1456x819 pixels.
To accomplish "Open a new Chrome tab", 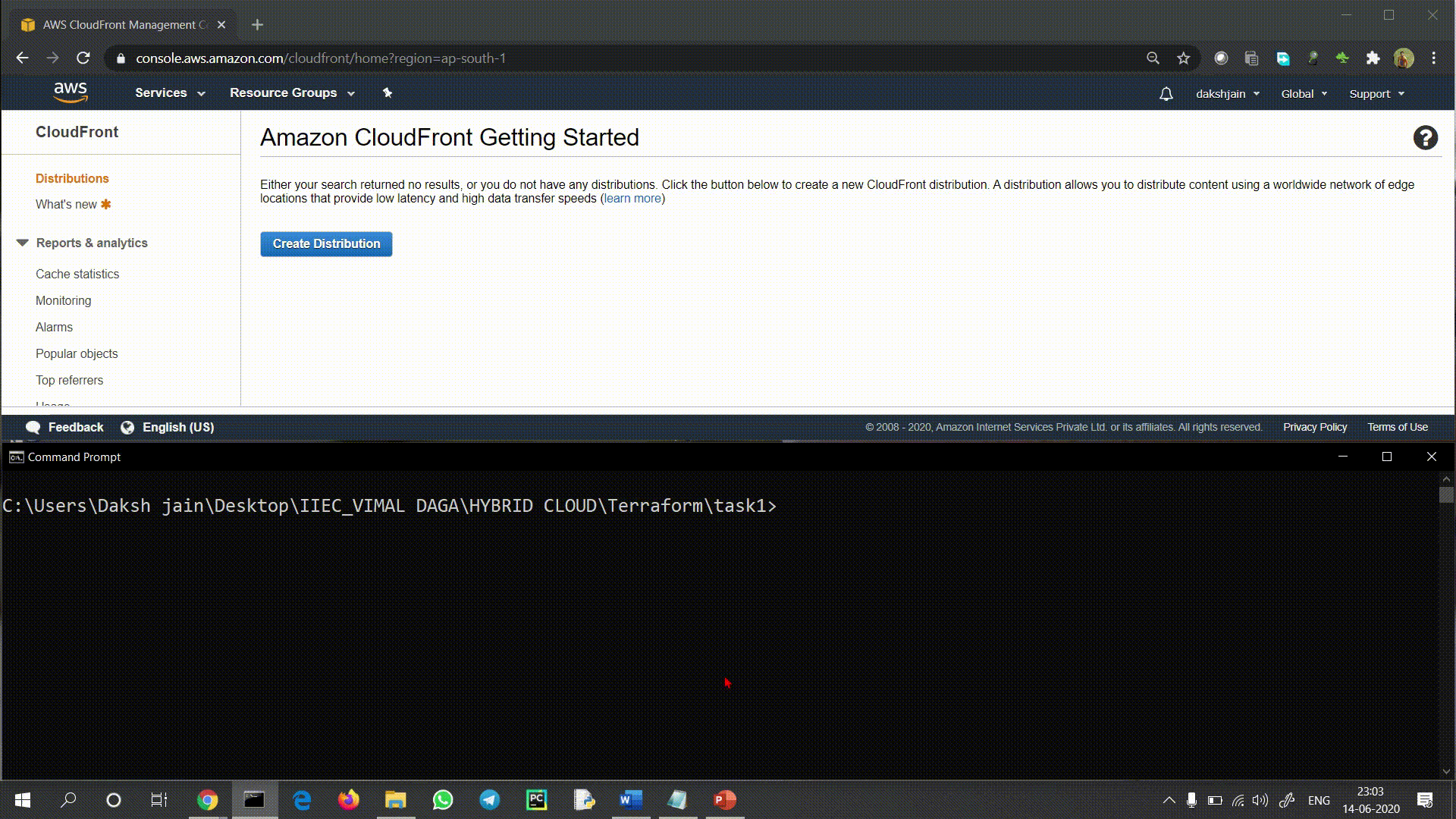I will coord(257,25).
